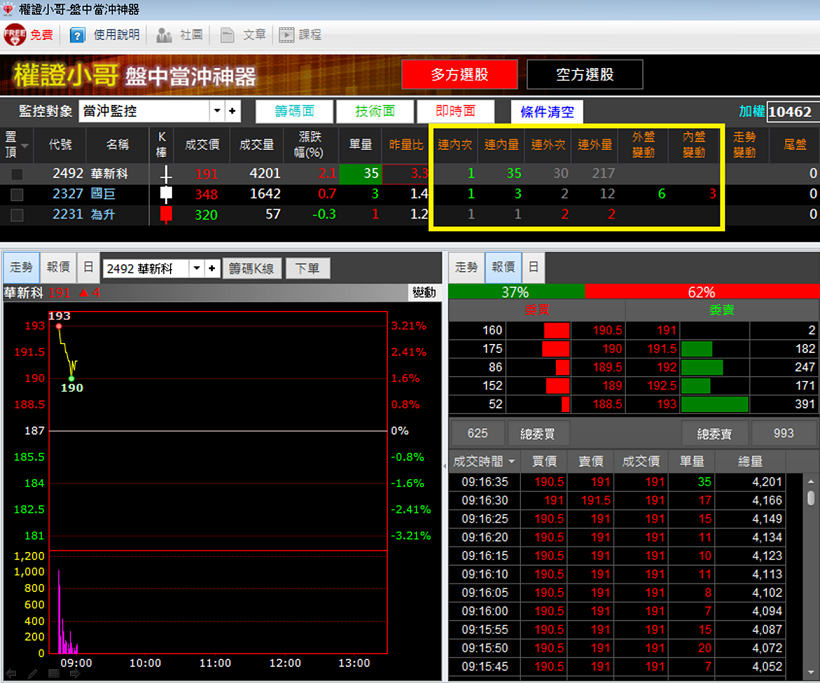Click the 成交量 column header
Viewport: 820px width, 683px height.
pyautogui.click(x=256, y=145)
